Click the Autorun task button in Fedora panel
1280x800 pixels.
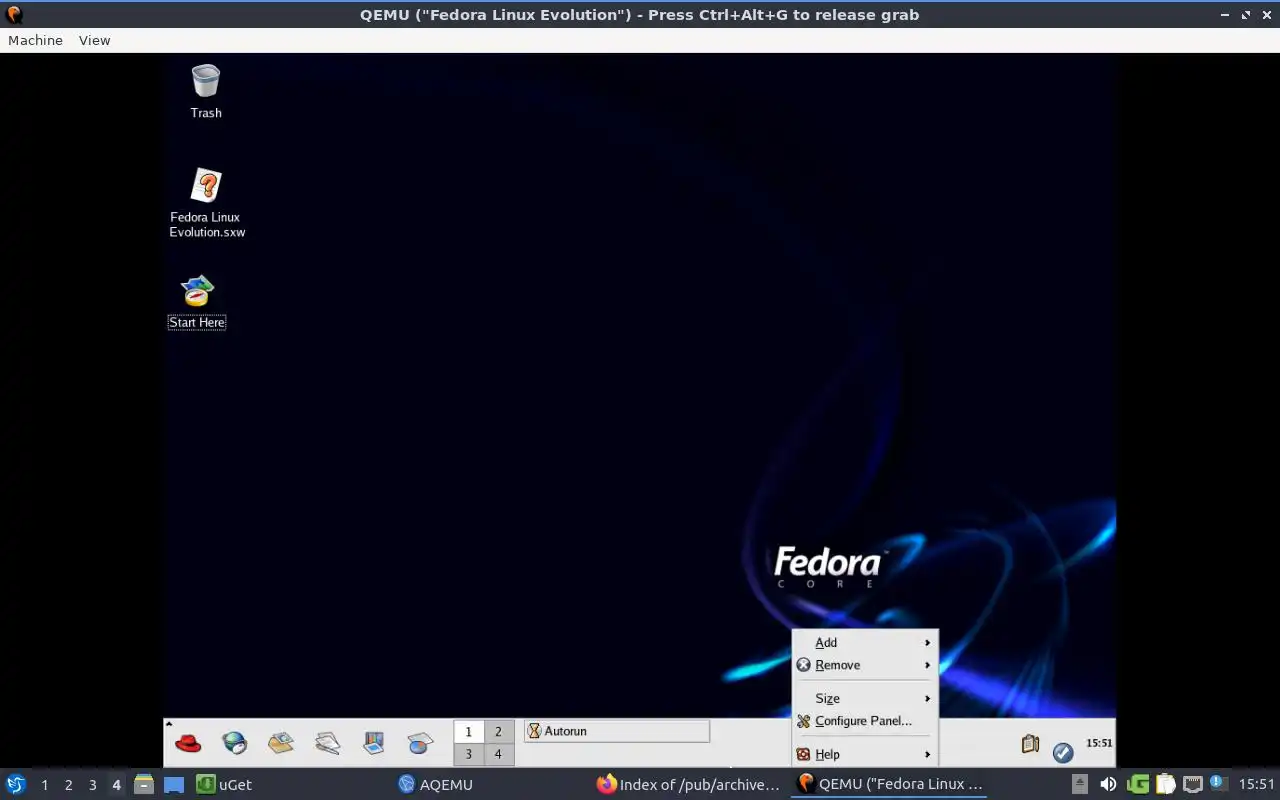coord(617,731)
